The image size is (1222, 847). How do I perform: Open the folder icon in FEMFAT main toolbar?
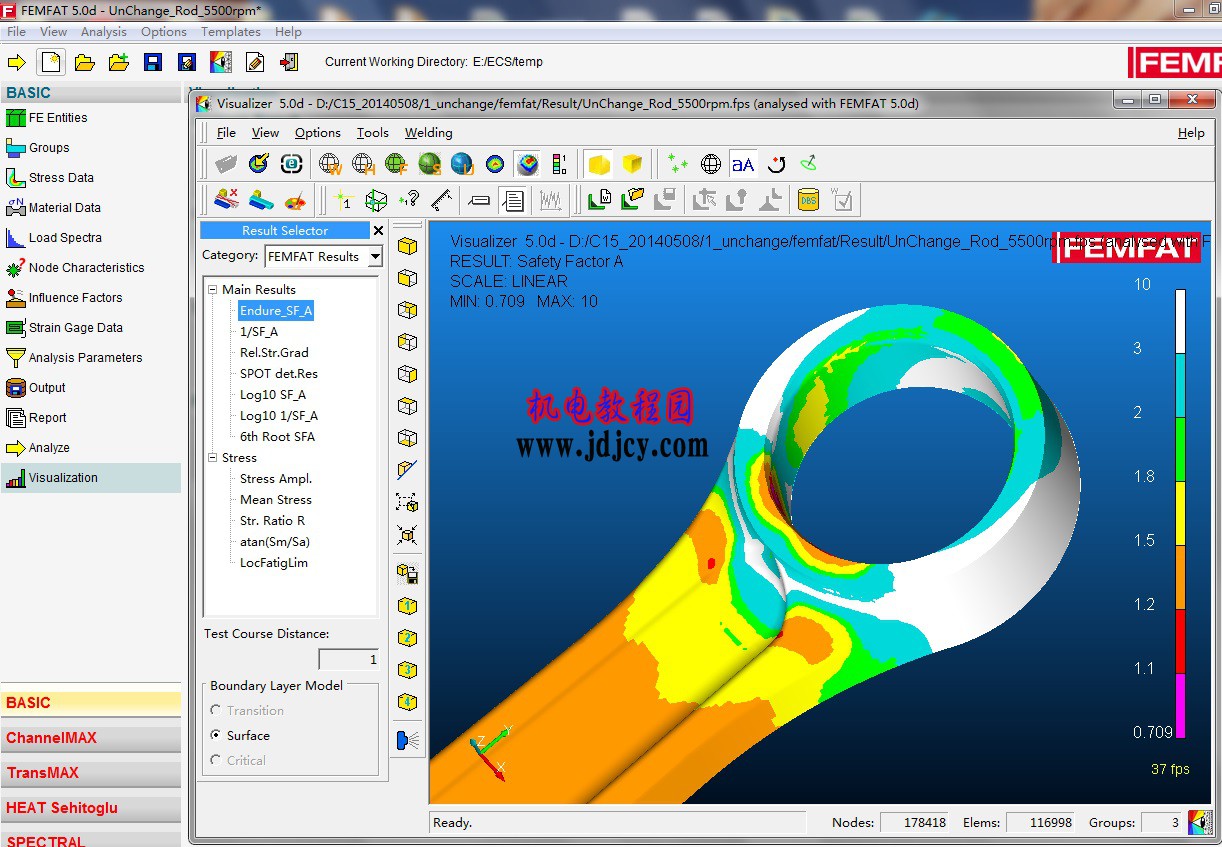(85, 62)
